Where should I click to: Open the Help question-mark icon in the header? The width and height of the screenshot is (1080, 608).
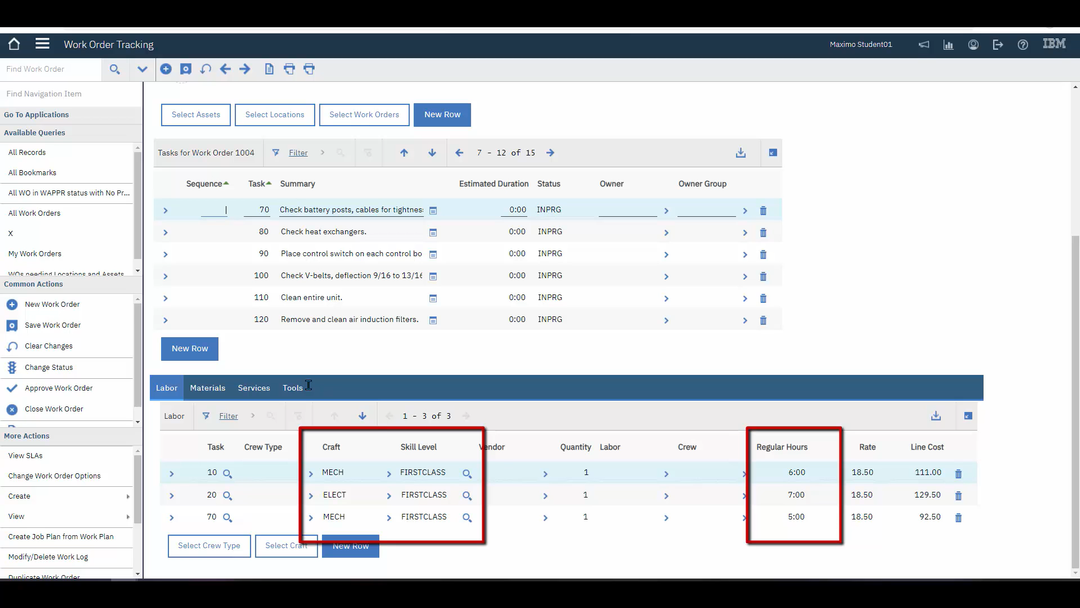(x=1021, y=44)
